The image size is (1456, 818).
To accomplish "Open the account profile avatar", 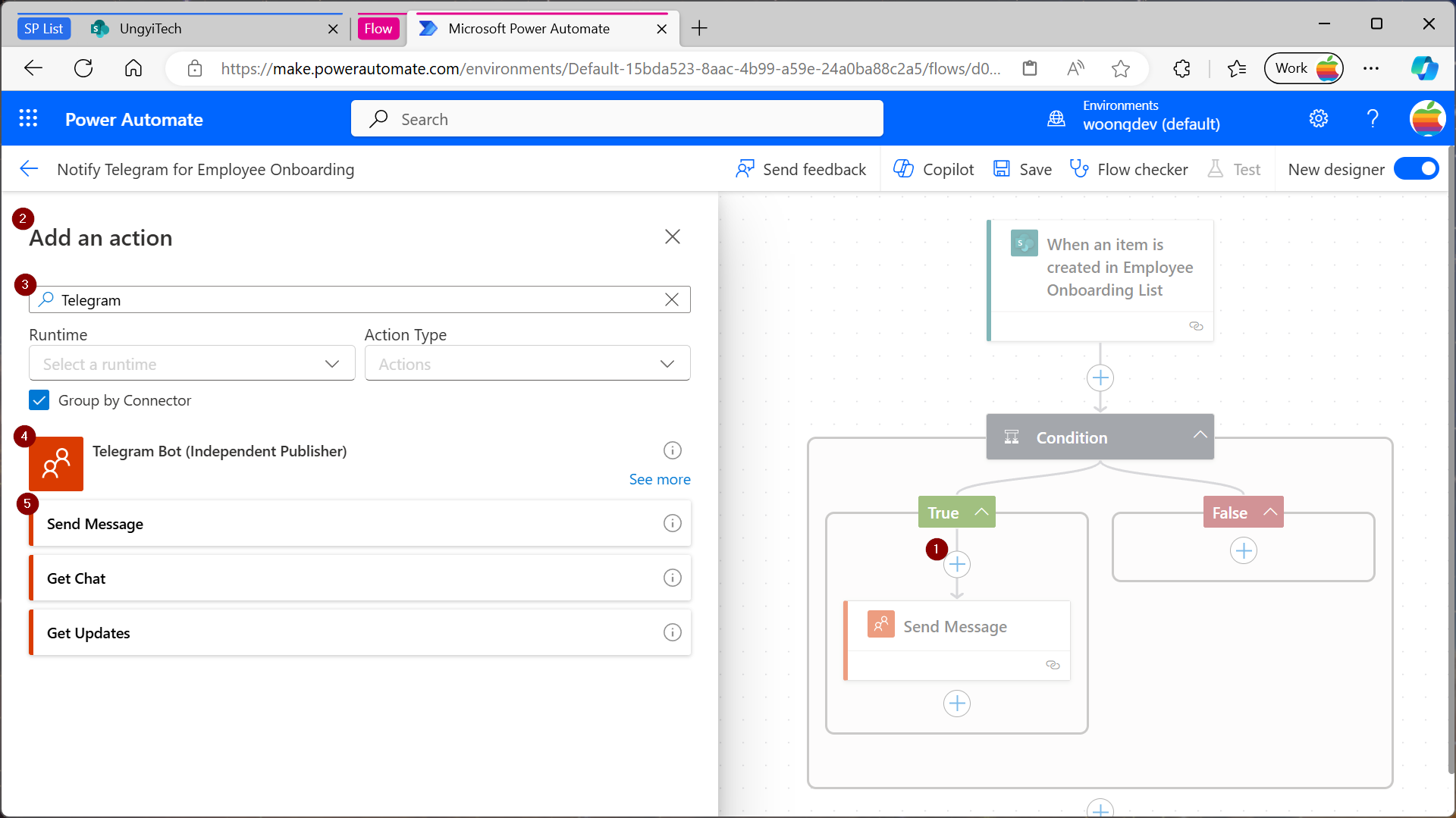I will click(x=1427, y=118).
